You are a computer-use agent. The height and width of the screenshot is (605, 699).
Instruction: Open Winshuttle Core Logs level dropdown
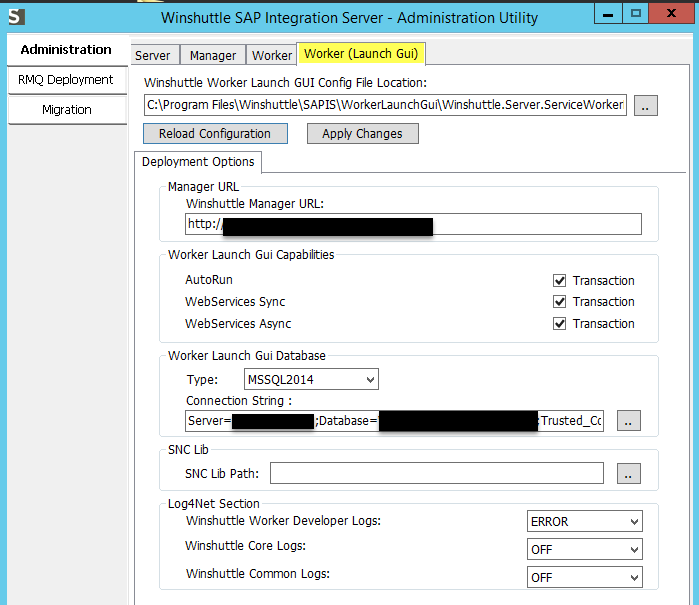[x=584, y=549]
